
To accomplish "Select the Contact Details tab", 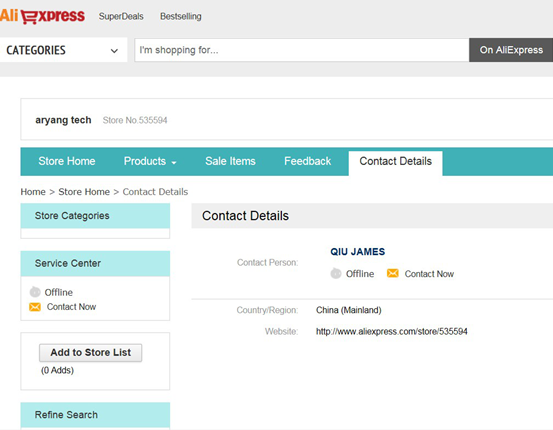I will click(x=395, y=162).
